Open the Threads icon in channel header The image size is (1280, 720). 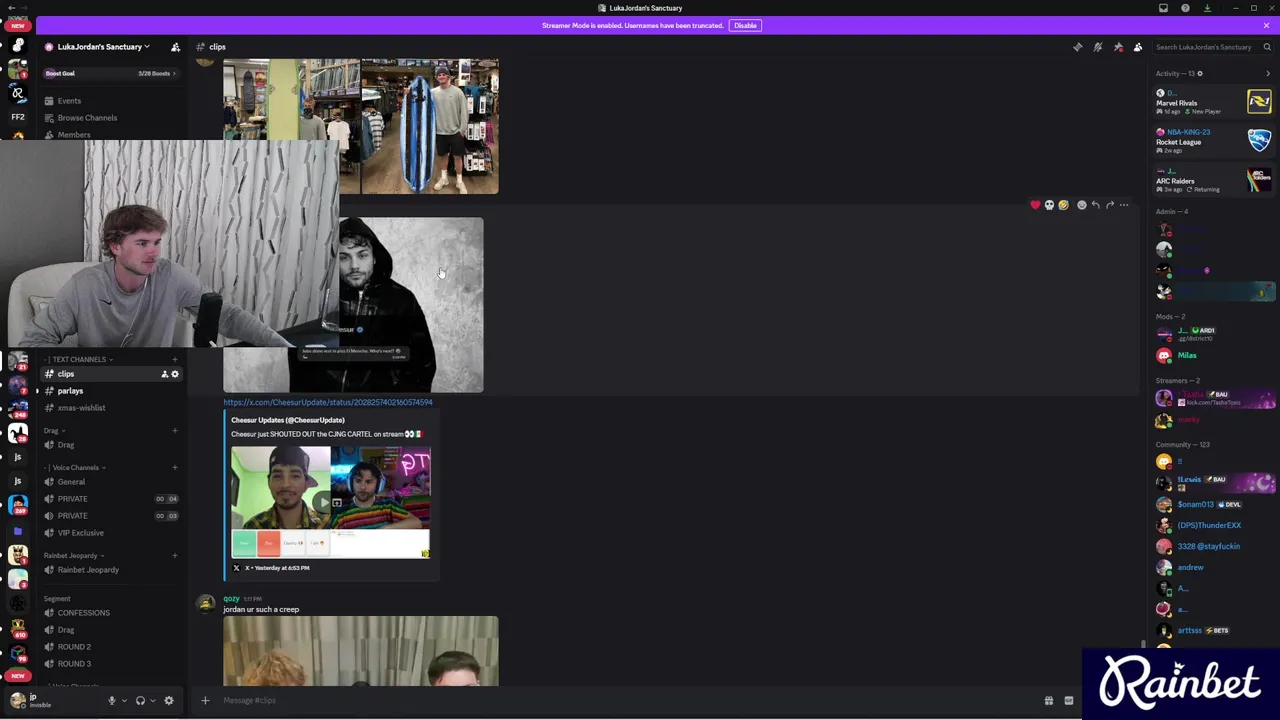(x=1077, y=47)
